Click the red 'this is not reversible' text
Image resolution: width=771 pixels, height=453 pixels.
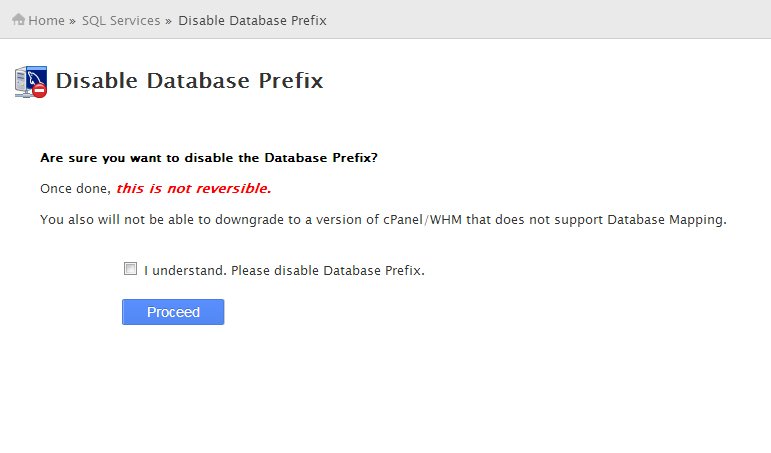194,188
